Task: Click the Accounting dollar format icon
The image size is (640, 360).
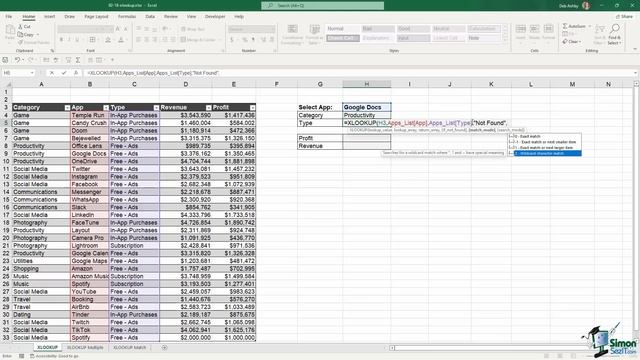Action: [232, 40]
